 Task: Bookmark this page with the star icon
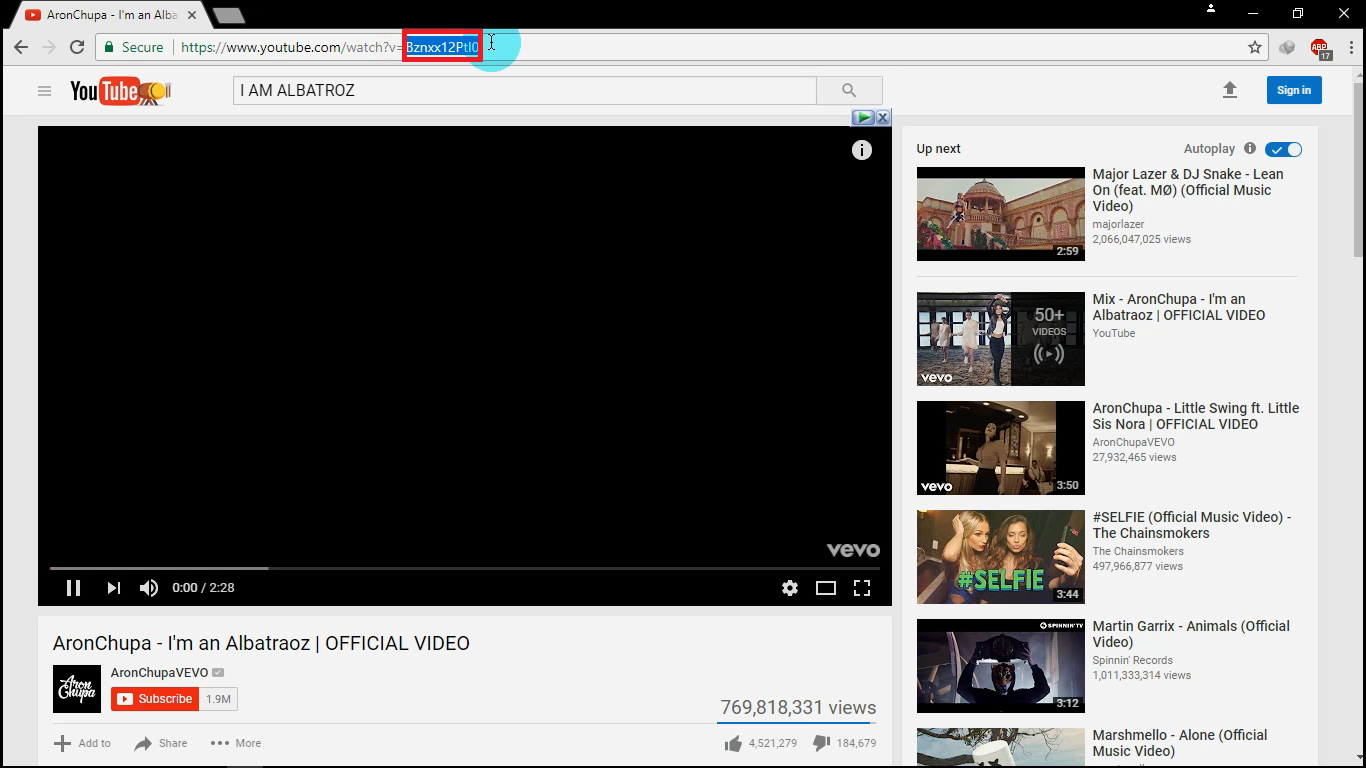click(1255, 47)
